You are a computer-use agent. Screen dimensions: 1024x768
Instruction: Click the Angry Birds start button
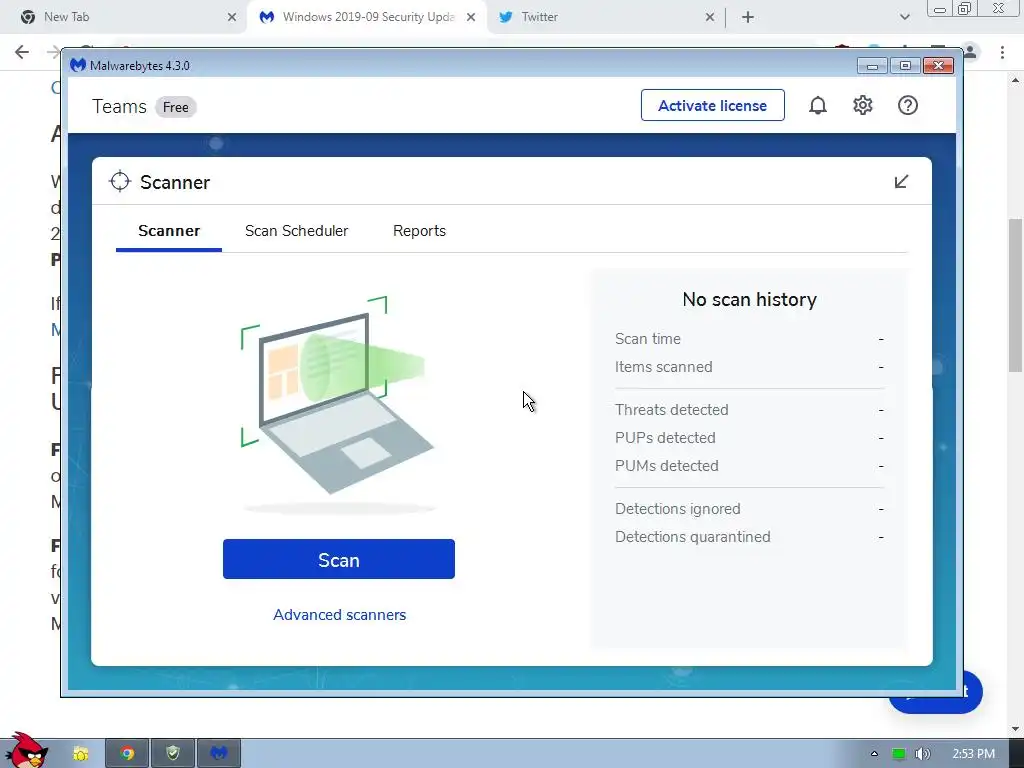[x=26, y=751]
